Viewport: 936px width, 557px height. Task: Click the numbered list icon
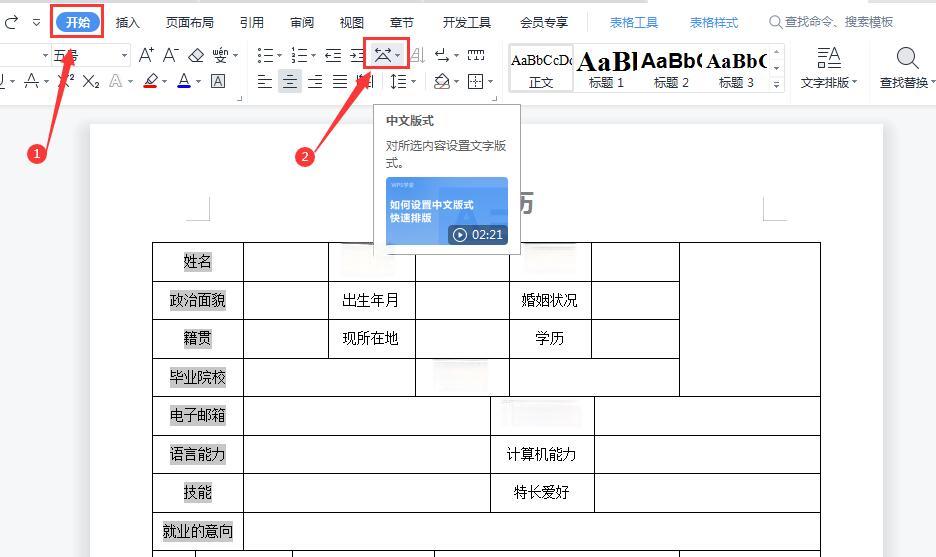click(298, 55)
